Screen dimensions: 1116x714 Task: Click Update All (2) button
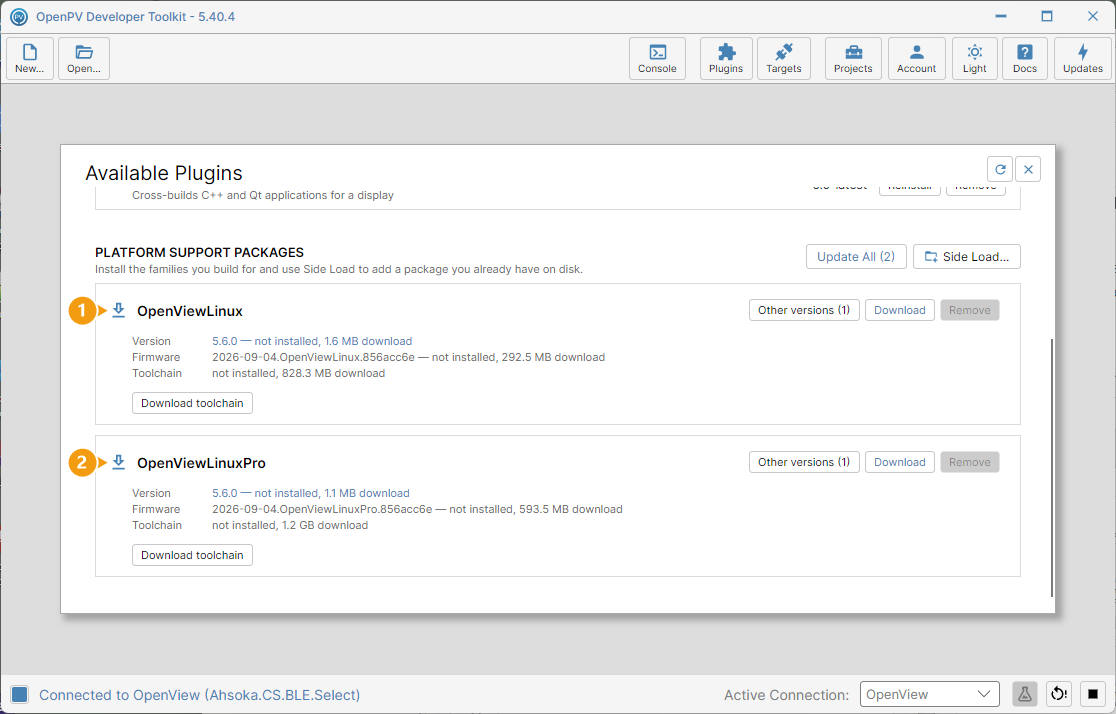856,257
